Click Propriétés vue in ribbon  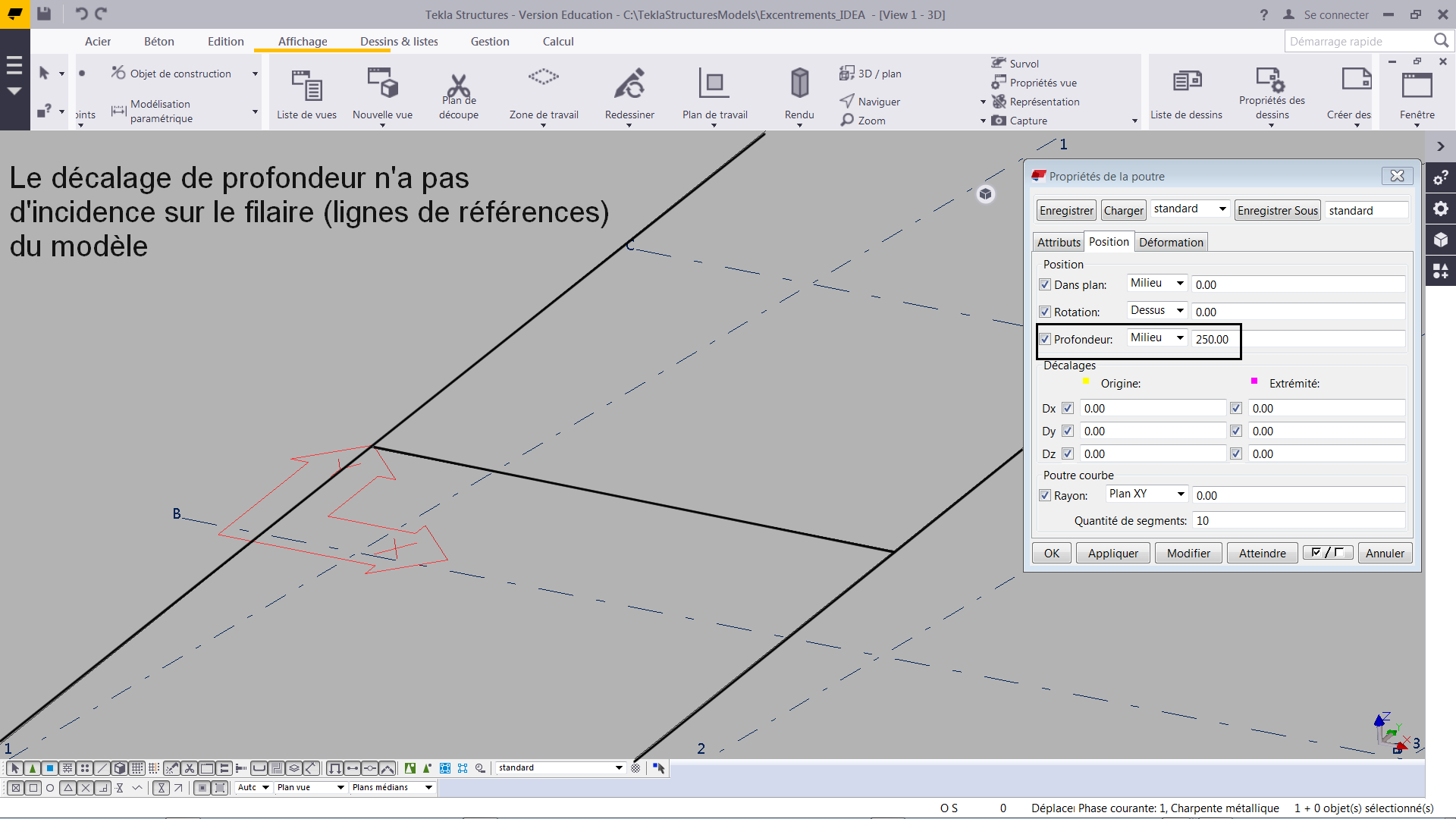tap(1034, 83)
